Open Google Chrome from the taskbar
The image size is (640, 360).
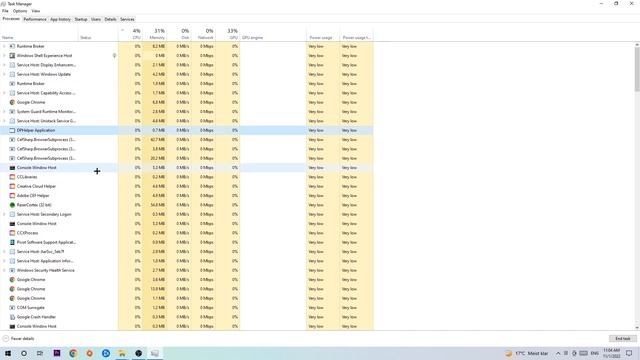coord(73,353)
